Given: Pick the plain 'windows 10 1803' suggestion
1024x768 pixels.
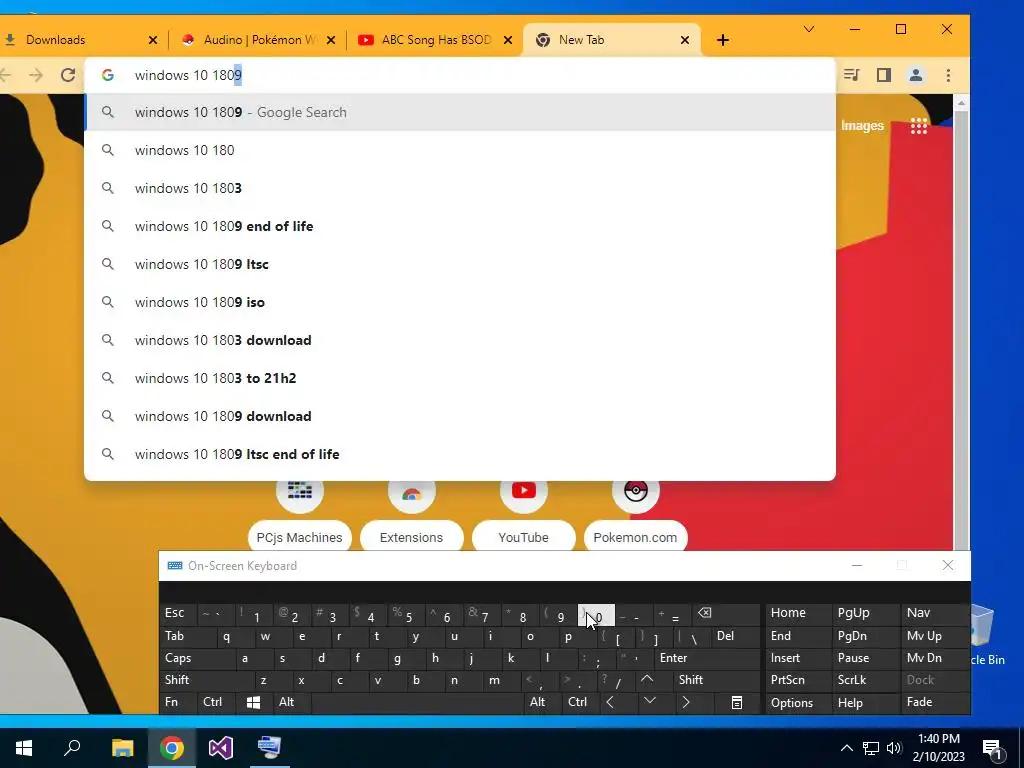Looking at the screenshot, I should click(x=460, y=188).
